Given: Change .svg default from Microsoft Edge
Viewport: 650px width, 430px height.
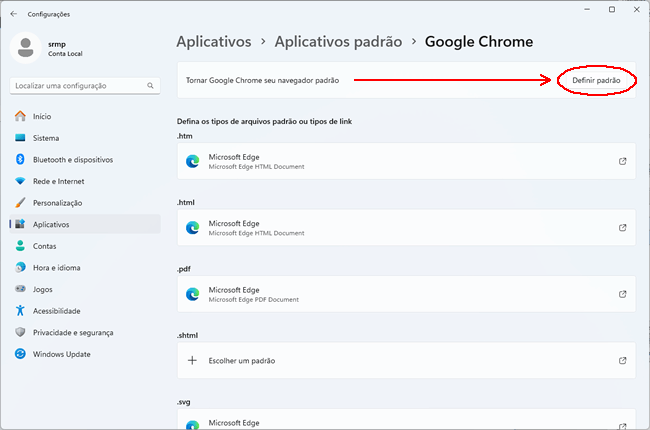Looking at the screenshot, I should pyautogui.click(x=406, y=419).
